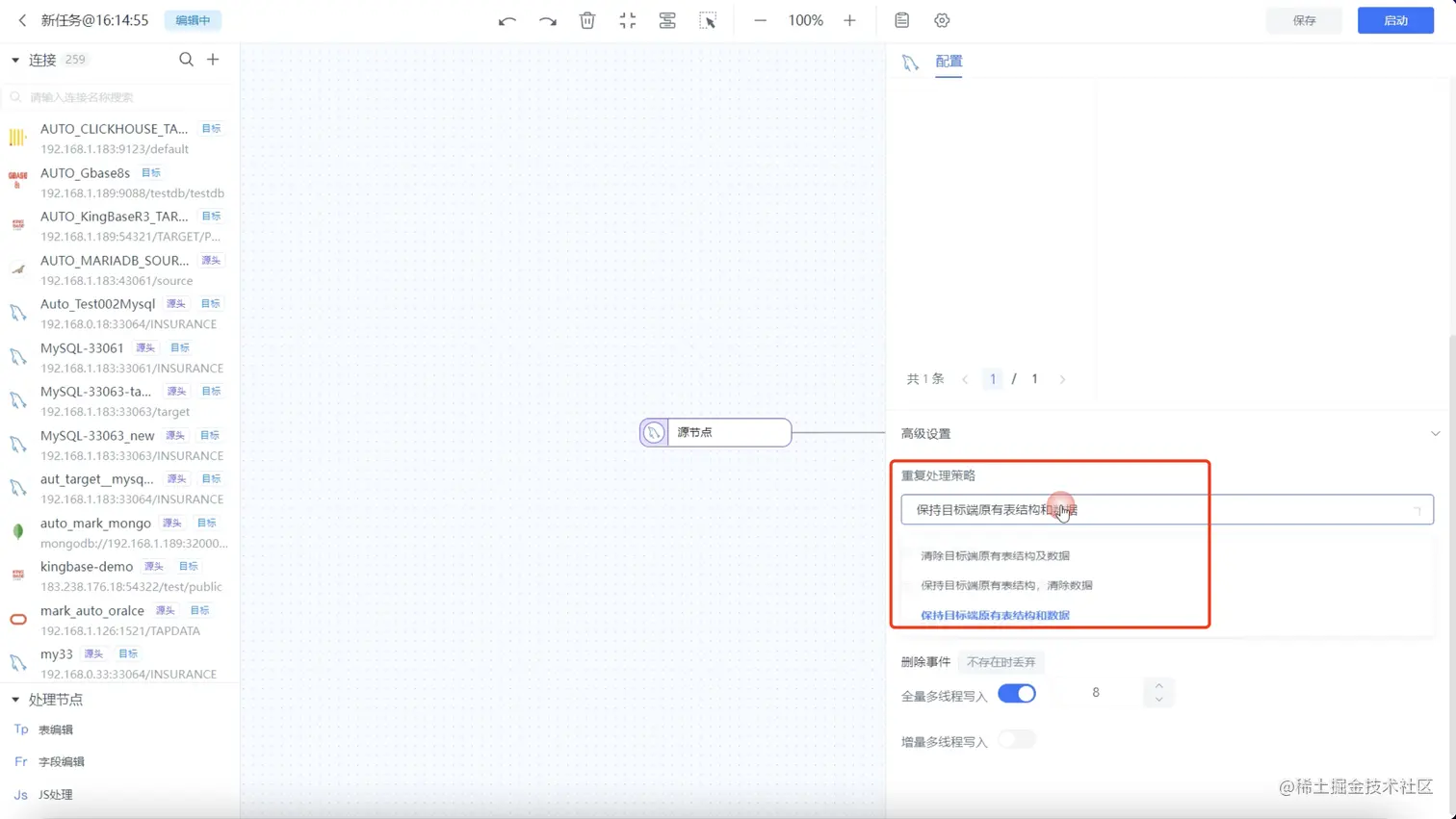Viewport: 1456px width, 819px height.
Task: Click the task name 新任务@16:14:55
Action: tap(94, 20)
